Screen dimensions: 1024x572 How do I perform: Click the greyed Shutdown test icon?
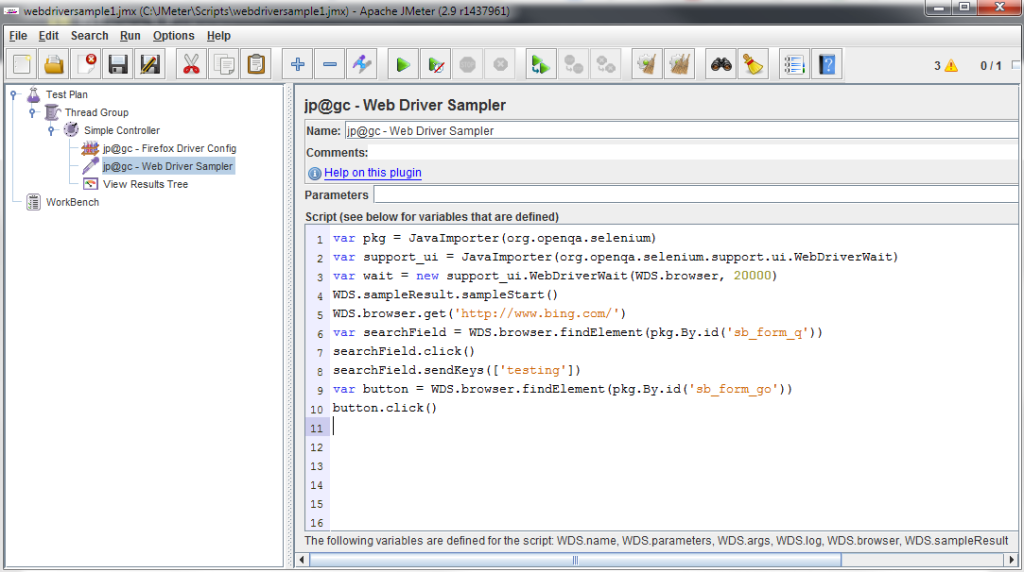click(500, 65)
